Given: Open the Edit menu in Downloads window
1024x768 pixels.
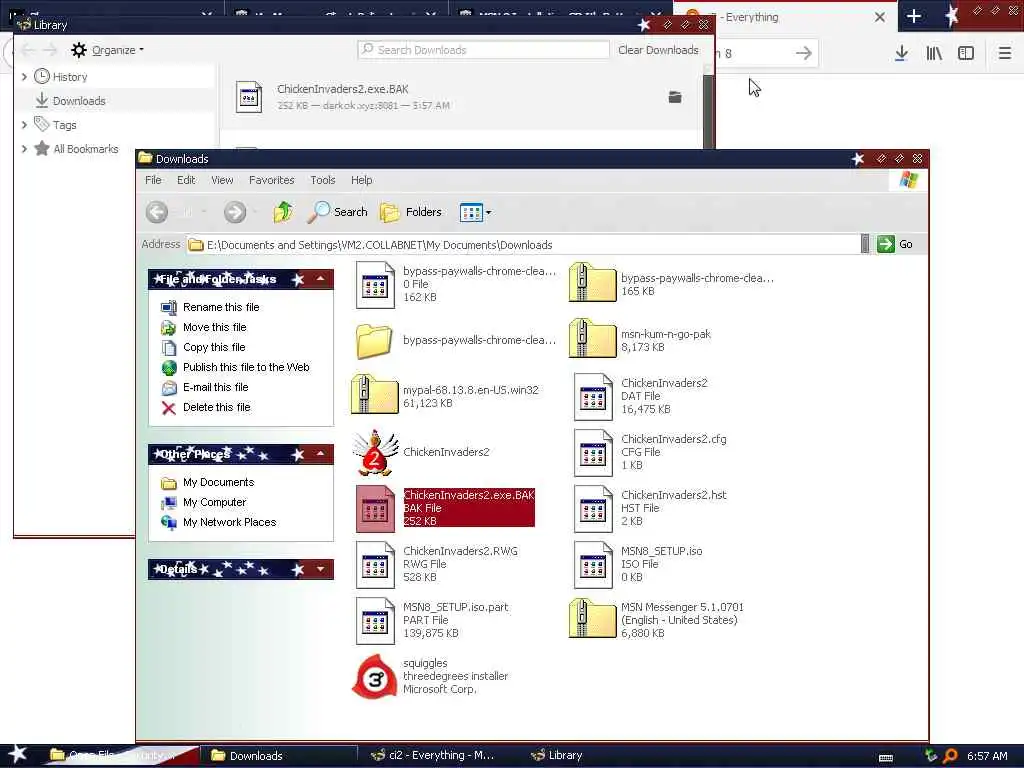Looking at the screenshot, I should 186,180.
